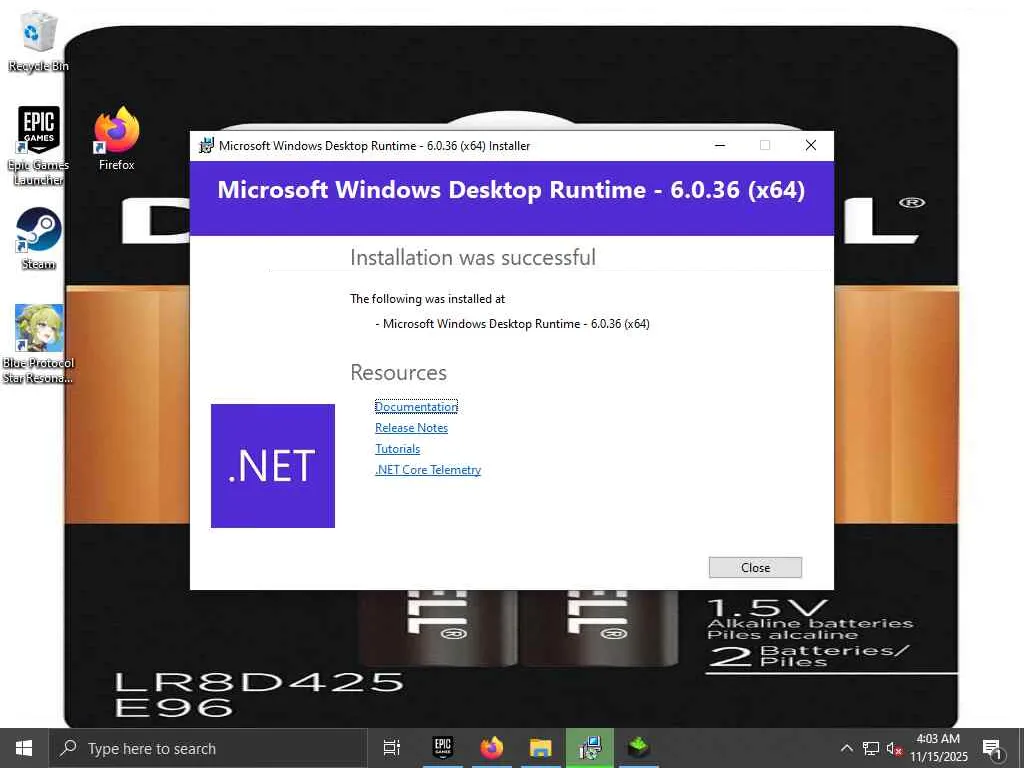
Task: Click the 'Resources' heading text
Action: coord(398,372)
